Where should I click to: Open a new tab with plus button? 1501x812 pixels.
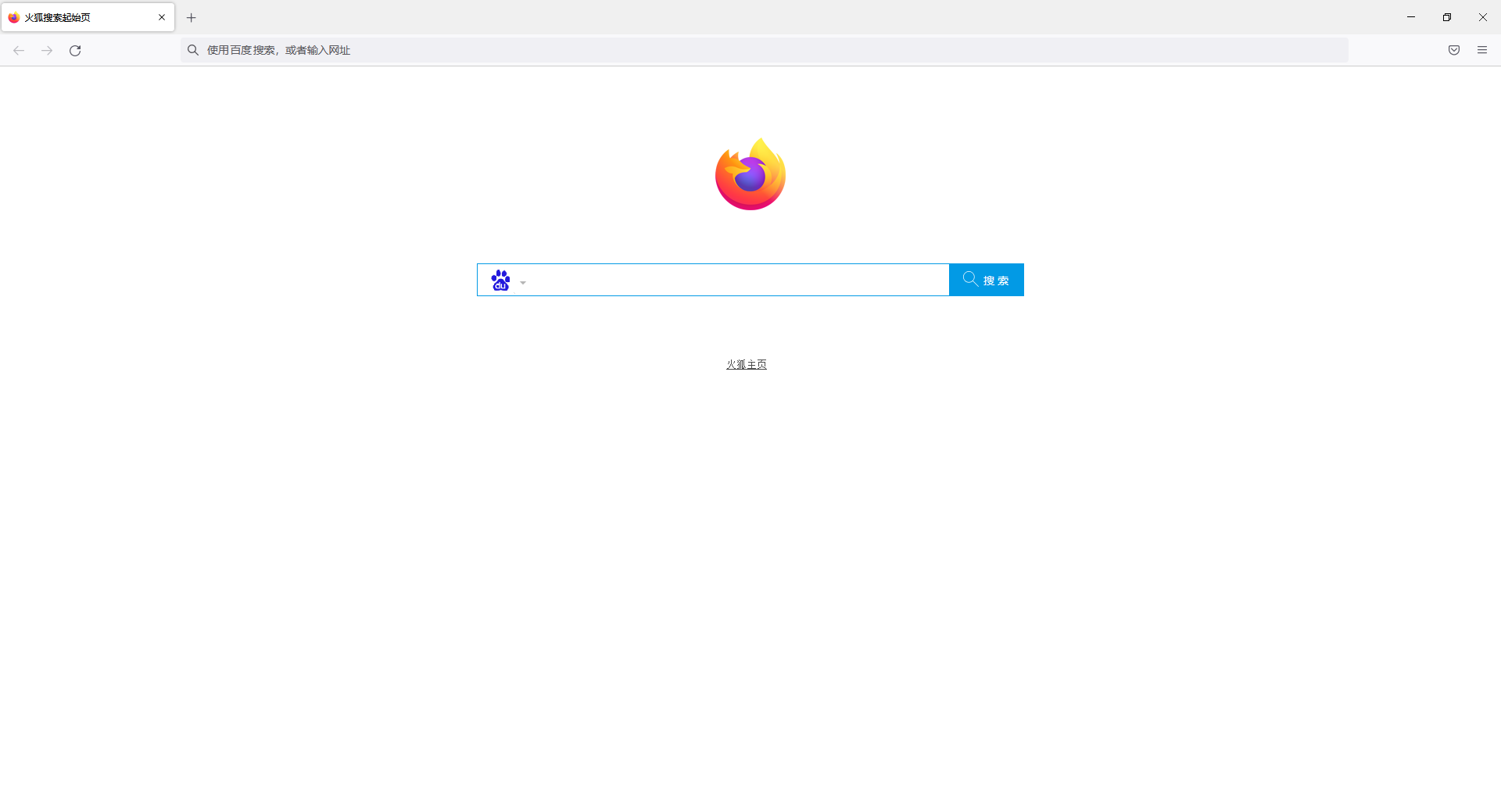coord(191,17)
